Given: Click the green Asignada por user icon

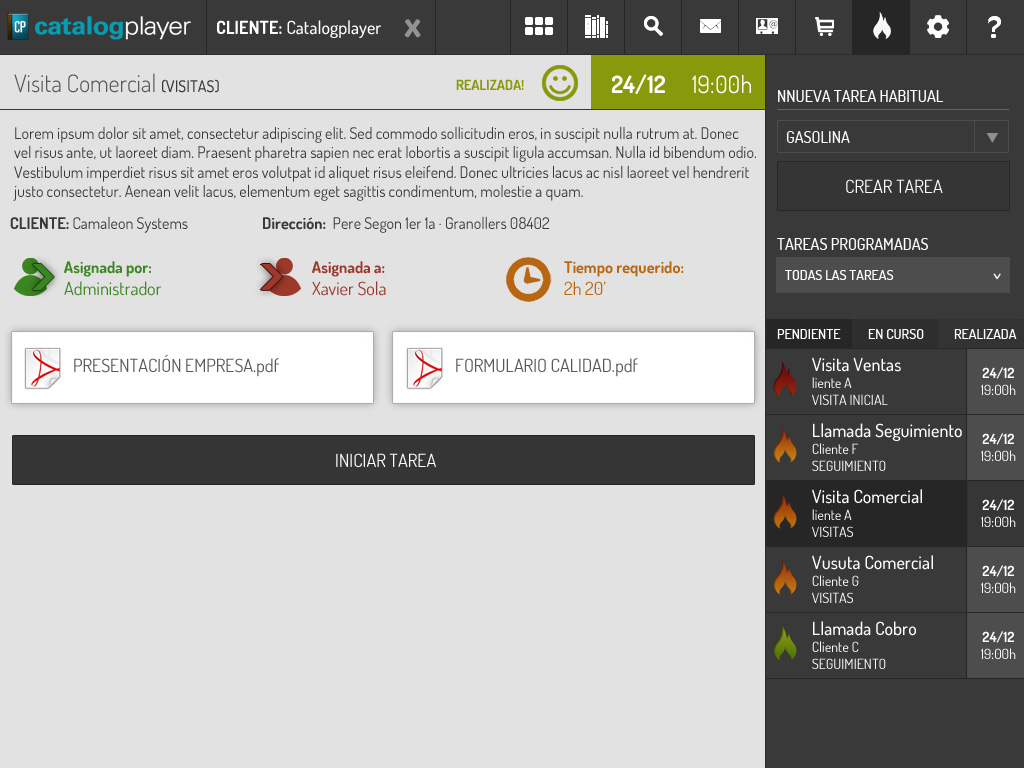Looking at the screenshot, I should (34, 278).
